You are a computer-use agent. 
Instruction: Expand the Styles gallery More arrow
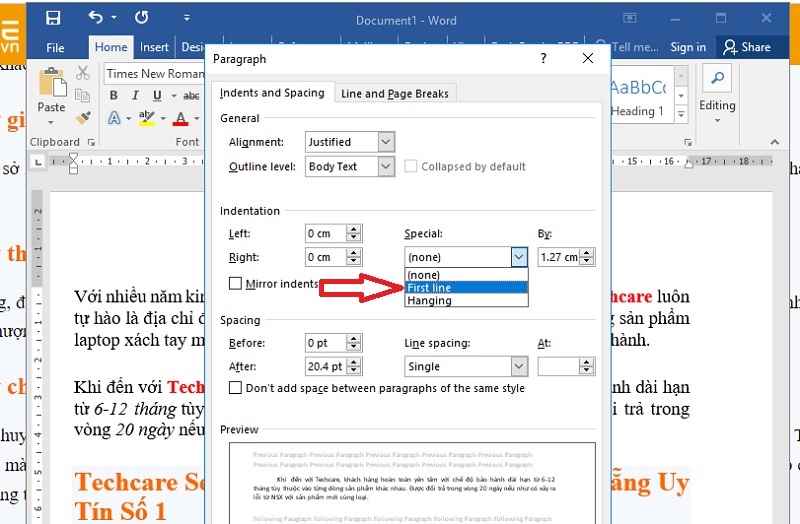pyautogui.click(x=681, y=114)
